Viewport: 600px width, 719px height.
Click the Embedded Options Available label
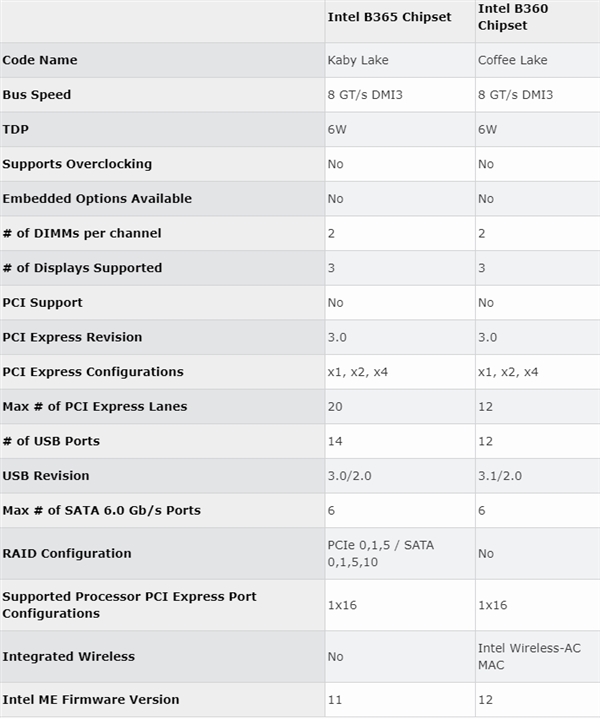97,198
